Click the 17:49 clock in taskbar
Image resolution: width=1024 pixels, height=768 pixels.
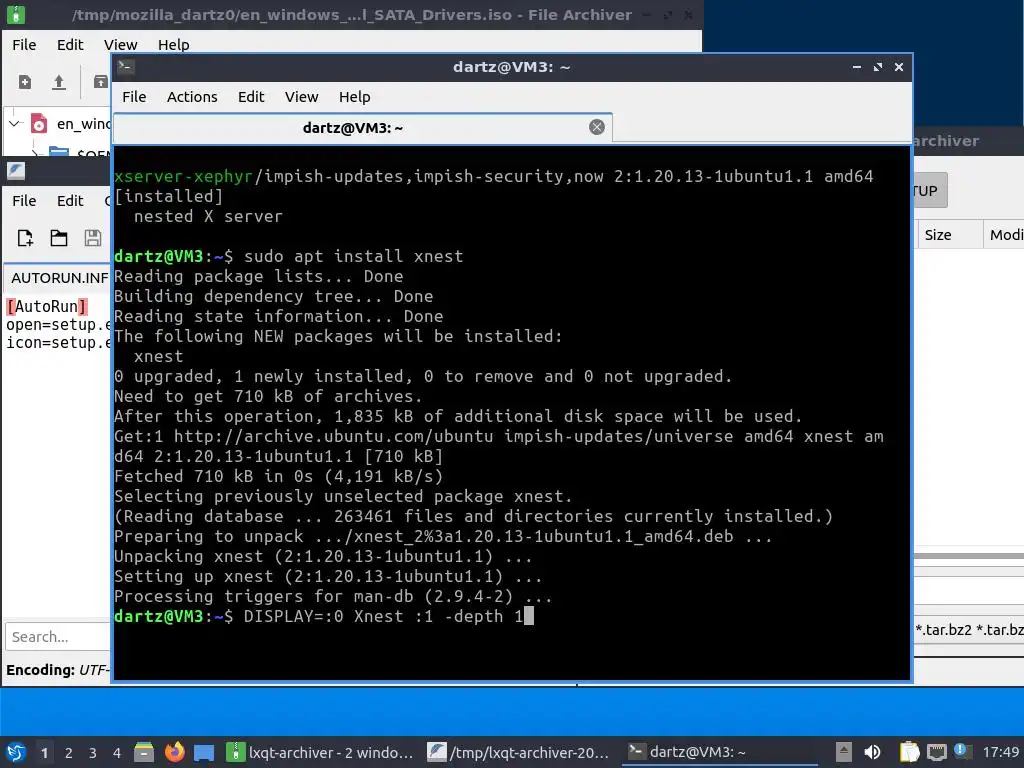point(1000,752)
